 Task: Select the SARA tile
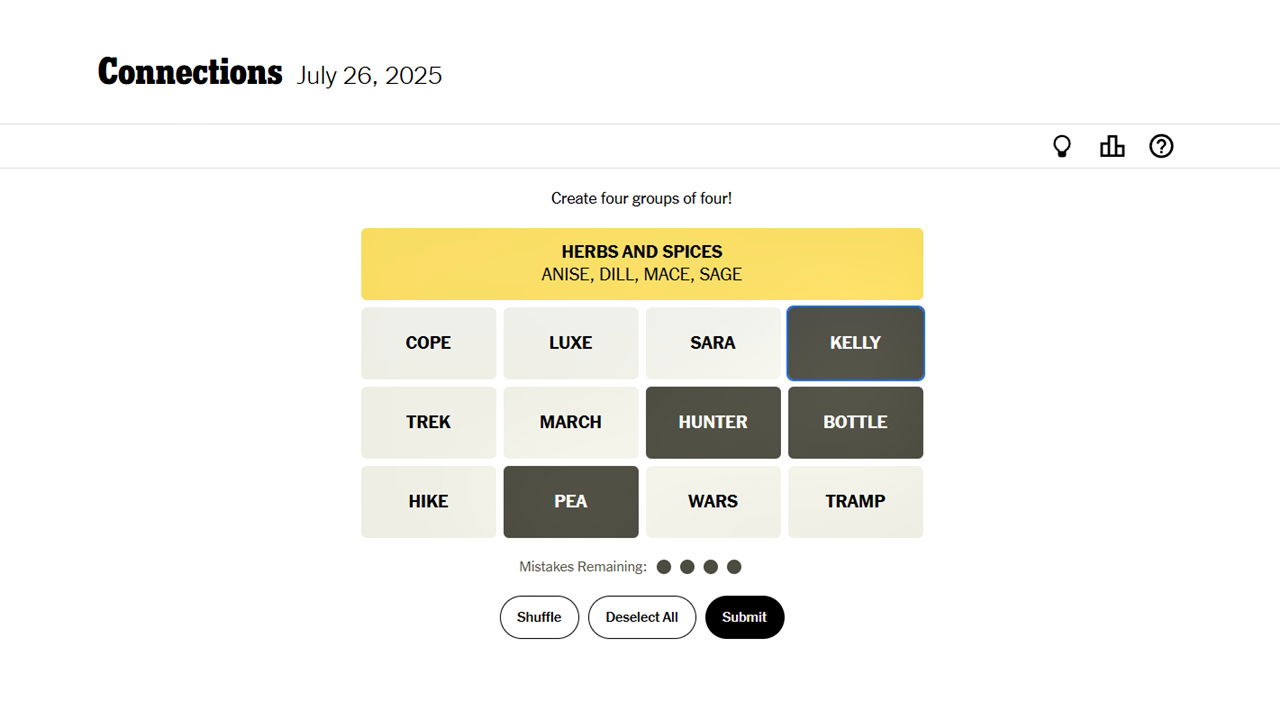coord(713,343)
